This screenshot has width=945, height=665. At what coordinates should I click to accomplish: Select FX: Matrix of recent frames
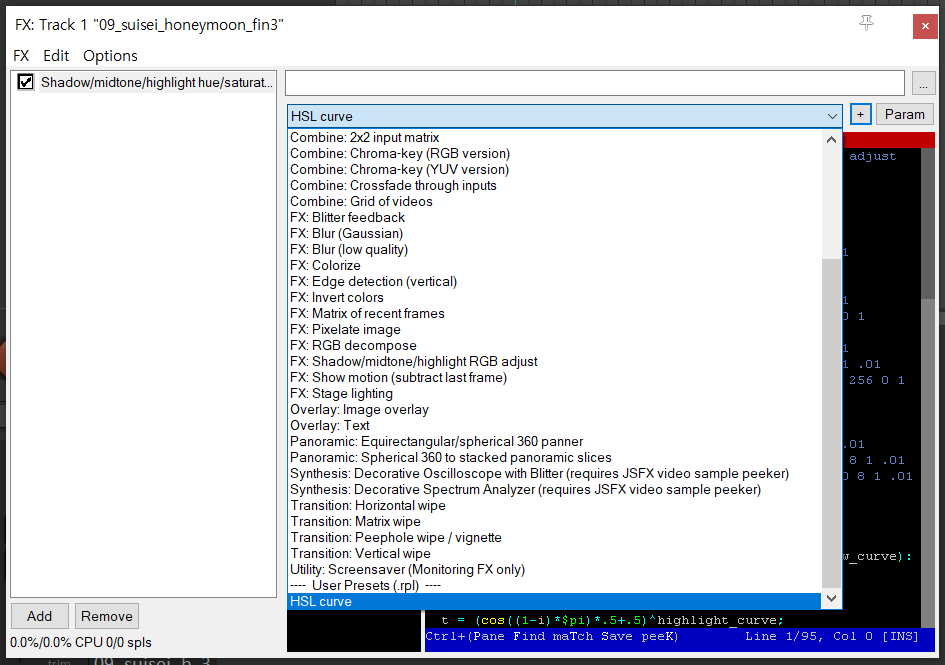554,314
